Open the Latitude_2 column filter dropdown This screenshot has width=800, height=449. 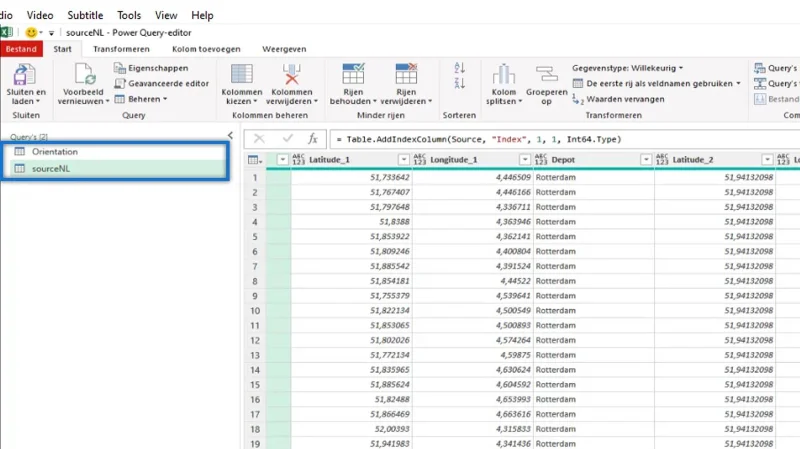pyautogui.click(x=767, y=160)
